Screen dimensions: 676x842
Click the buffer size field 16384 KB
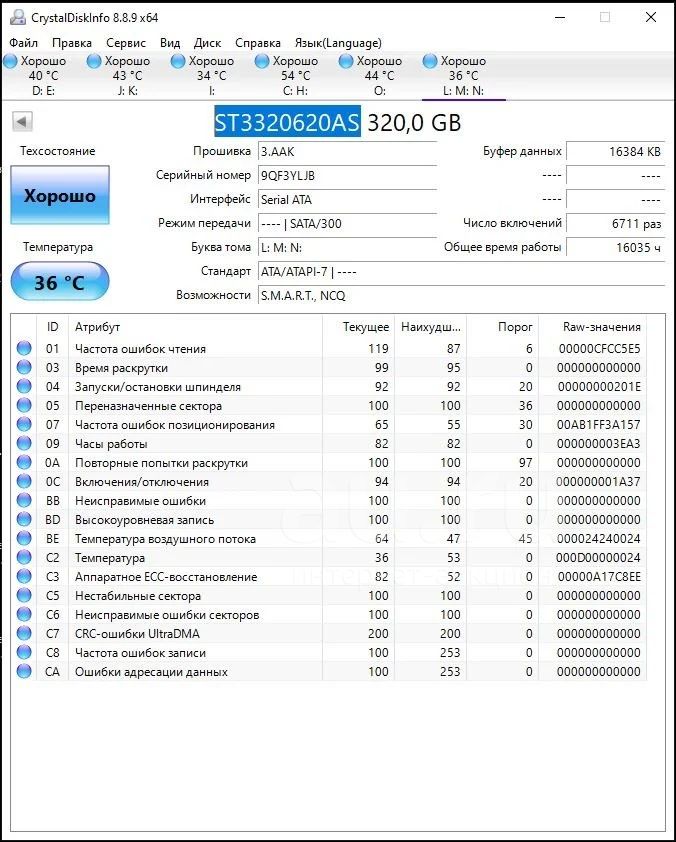pos(615,151)
